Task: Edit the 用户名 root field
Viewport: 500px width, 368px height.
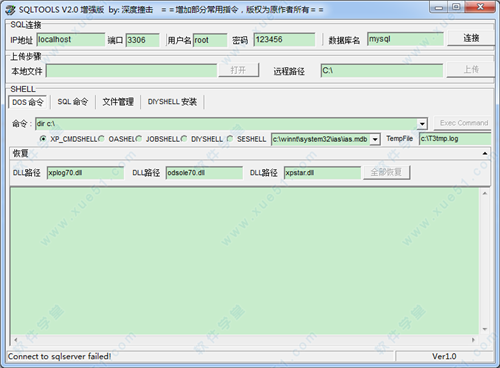Action: (210, 40)
